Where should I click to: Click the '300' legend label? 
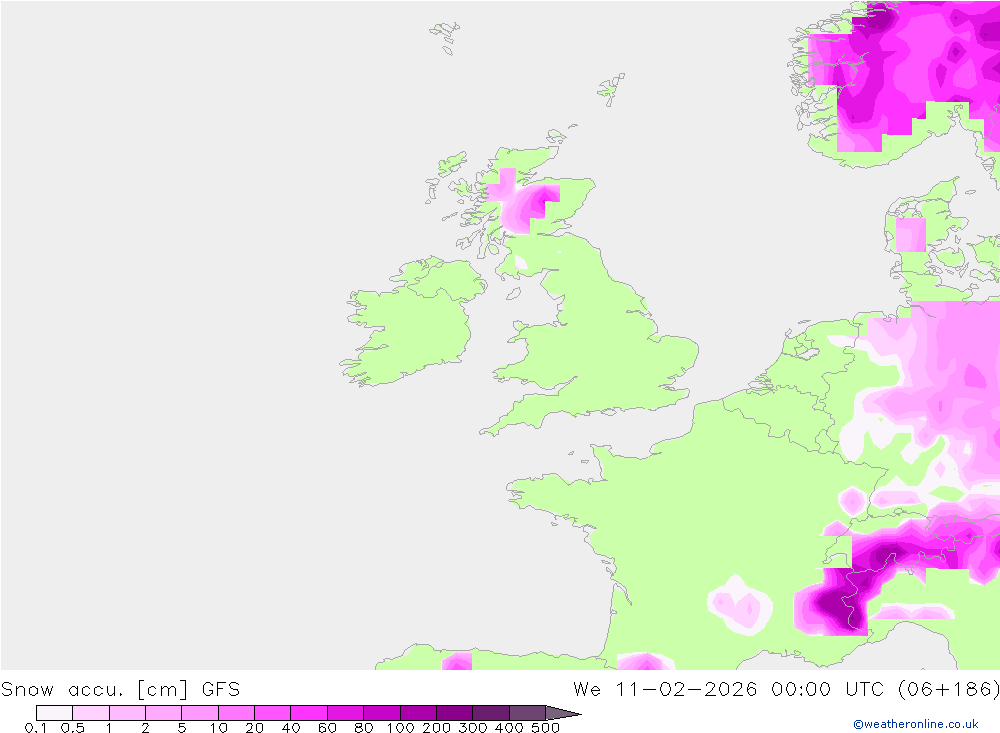coord(473,727)
